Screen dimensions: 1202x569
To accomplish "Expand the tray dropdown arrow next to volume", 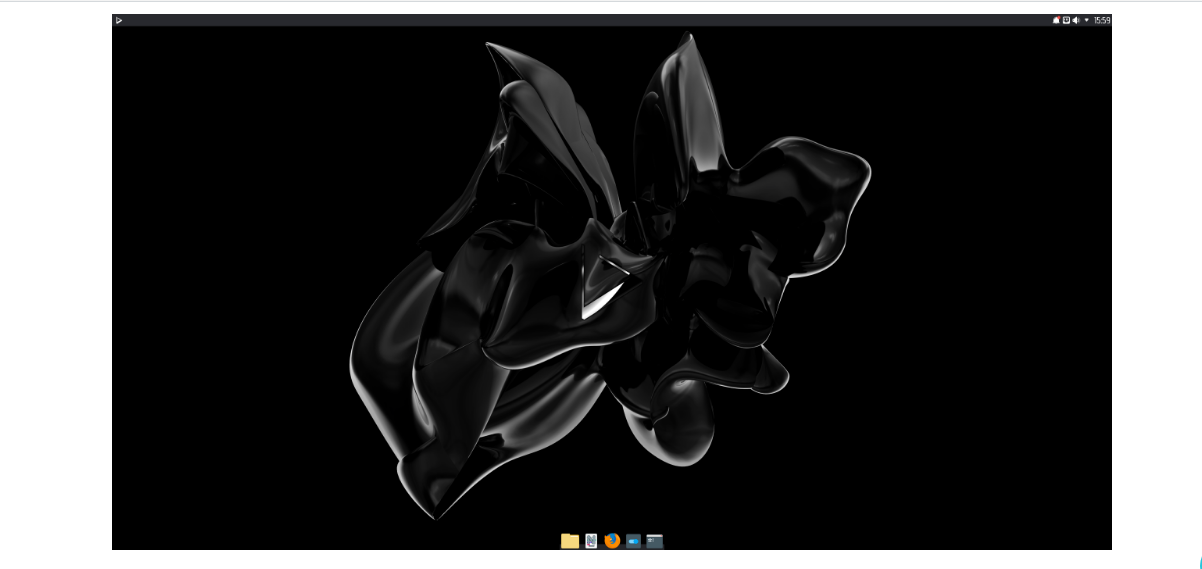I will click(1087, 20).
